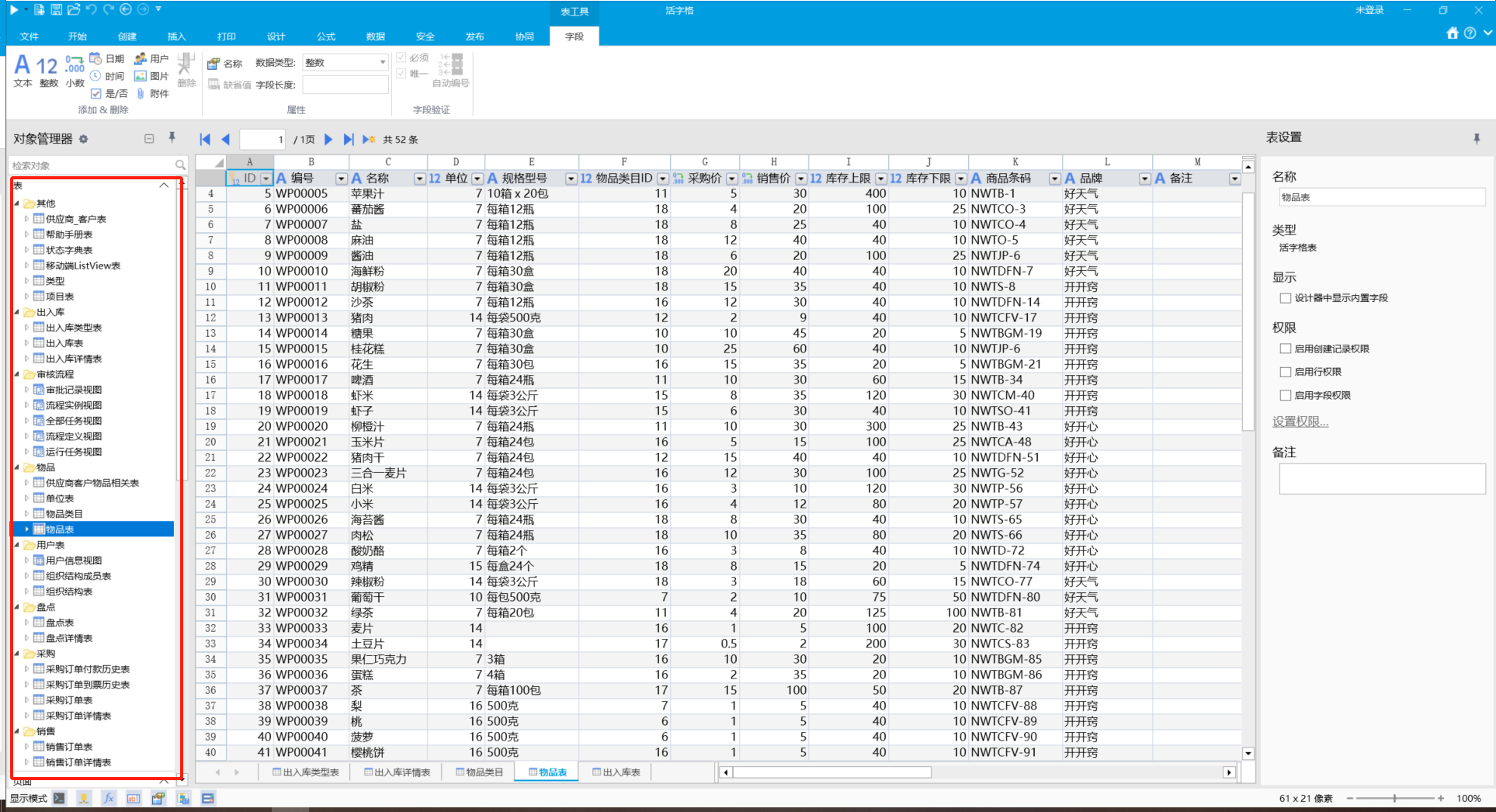Open filter dropdown on 品牌 column
The width and height of the screenshot is (1496, 812).
(x=1144, y=179)
